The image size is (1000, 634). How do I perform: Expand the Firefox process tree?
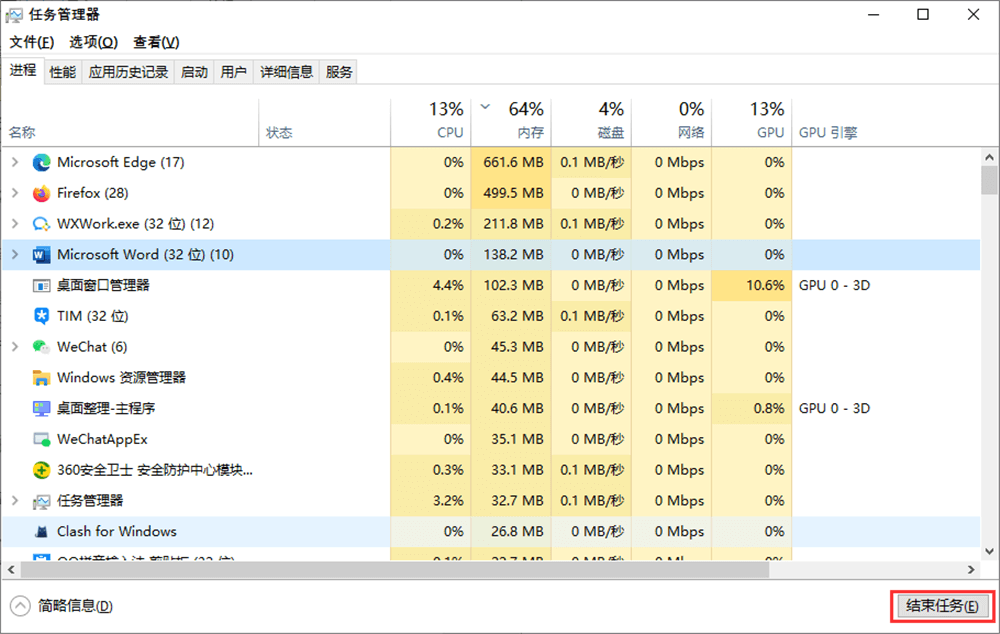(15, 193)
